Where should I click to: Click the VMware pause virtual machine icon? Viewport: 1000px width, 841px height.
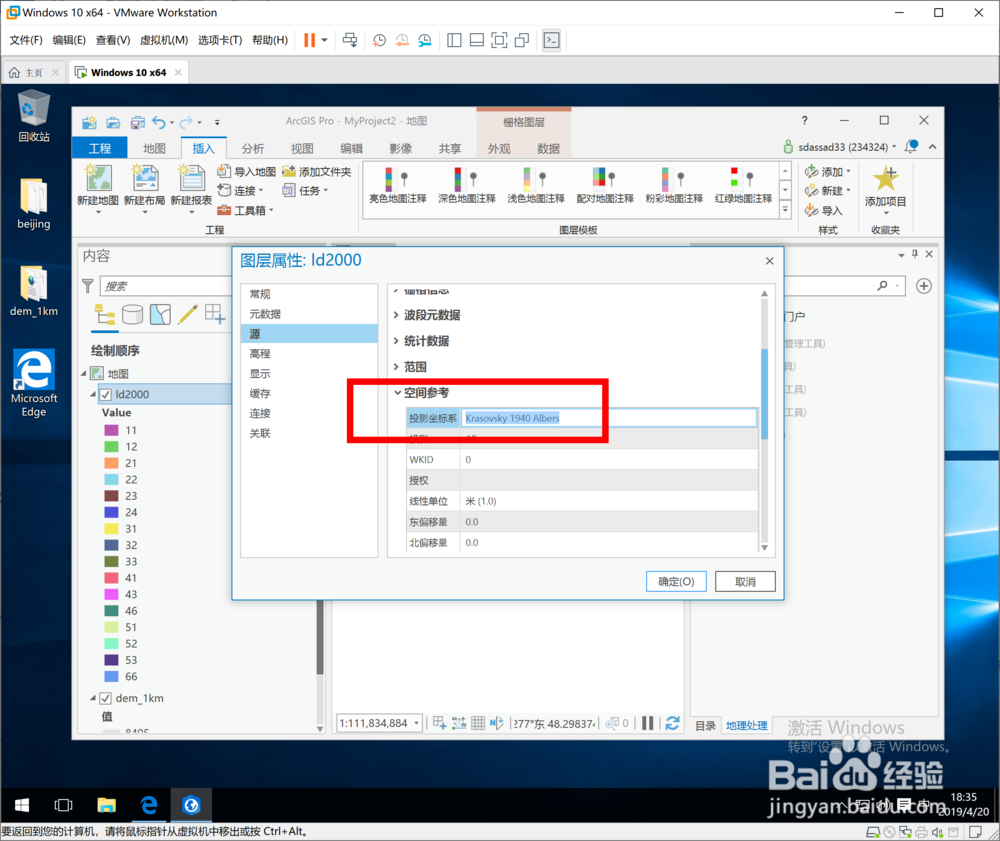[x=309, y=40]
